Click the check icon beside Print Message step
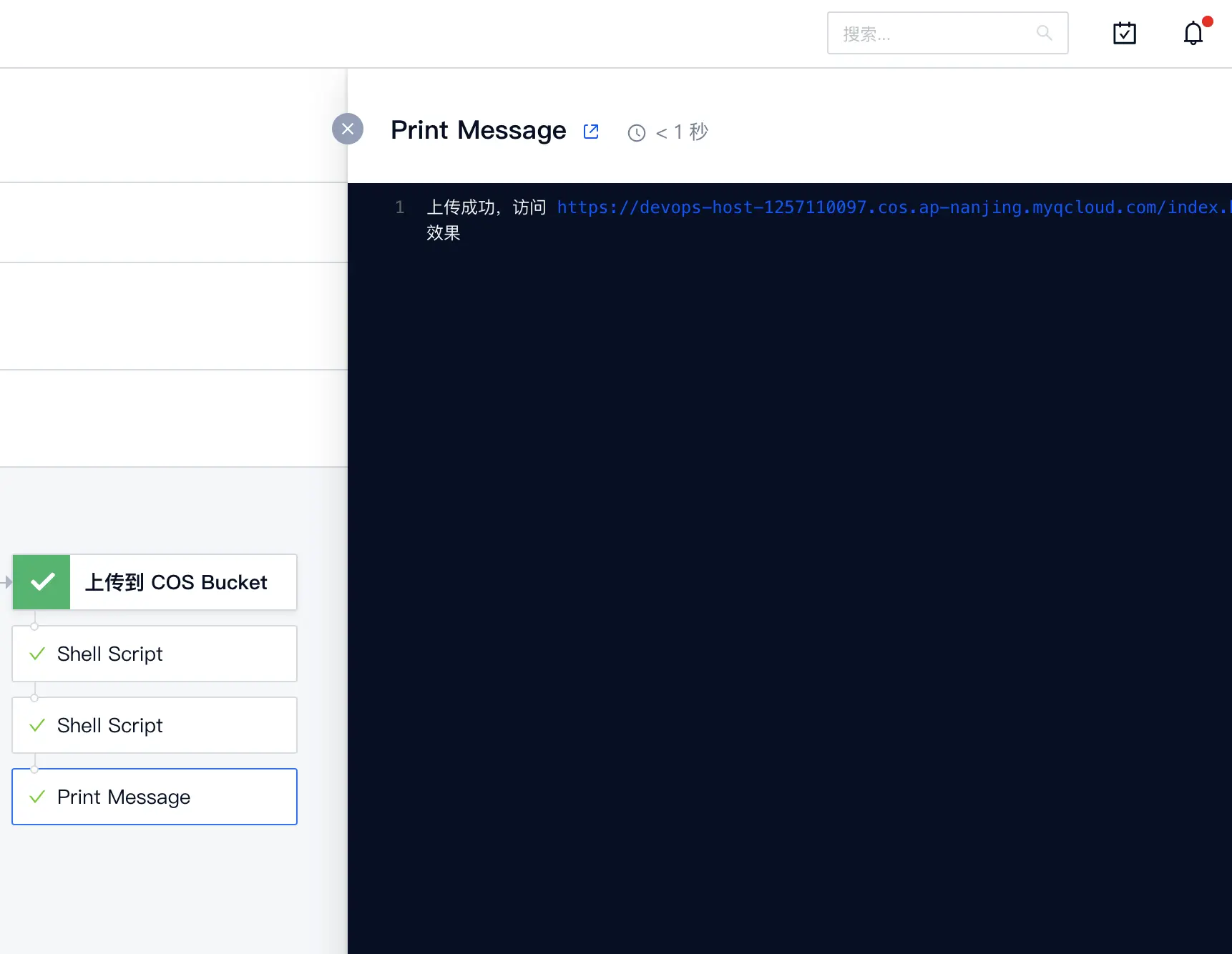This screenshot has height=954, width=1232. point(38,797)
